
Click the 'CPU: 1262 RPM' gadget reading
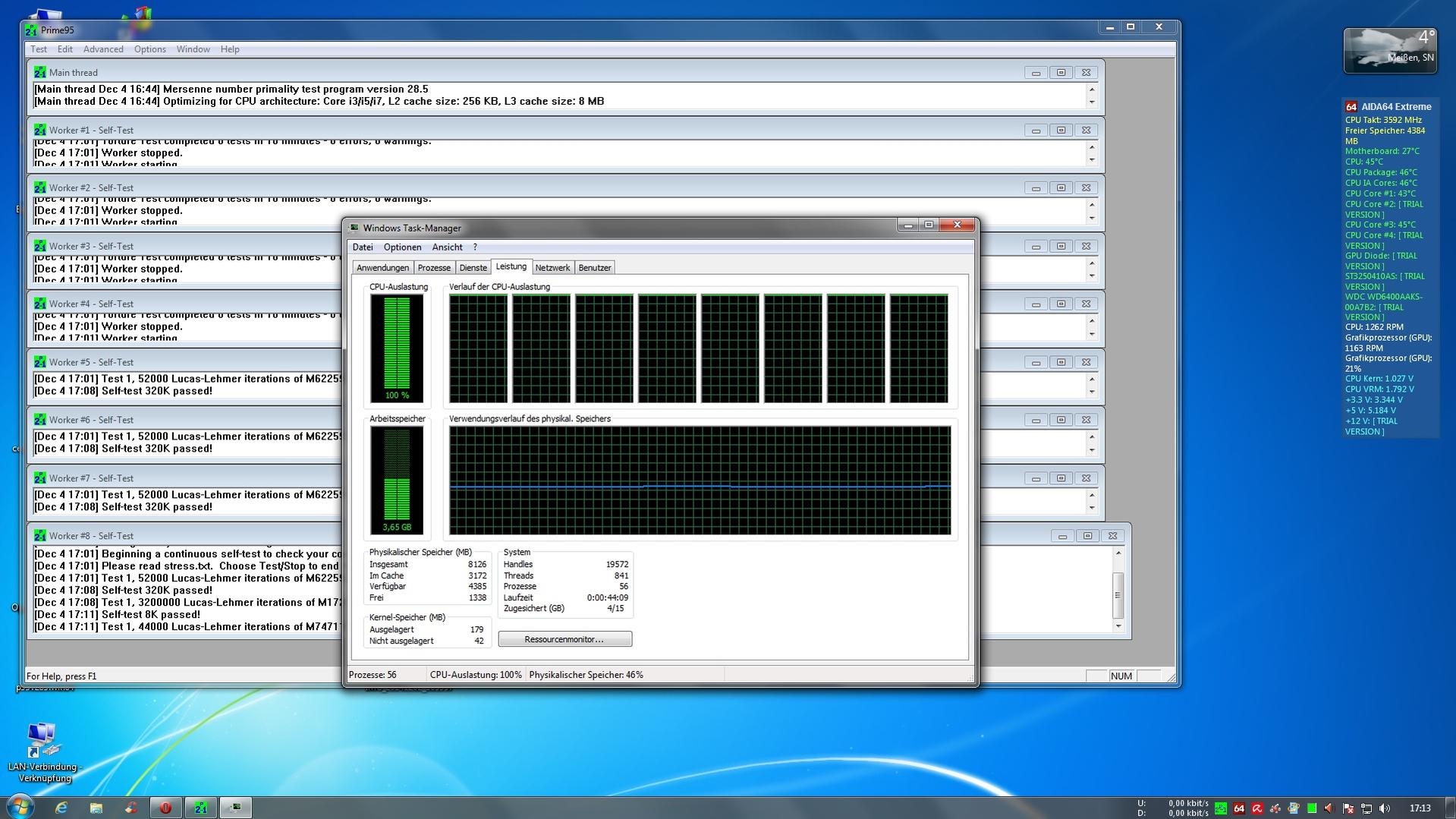click(1374, 327)
